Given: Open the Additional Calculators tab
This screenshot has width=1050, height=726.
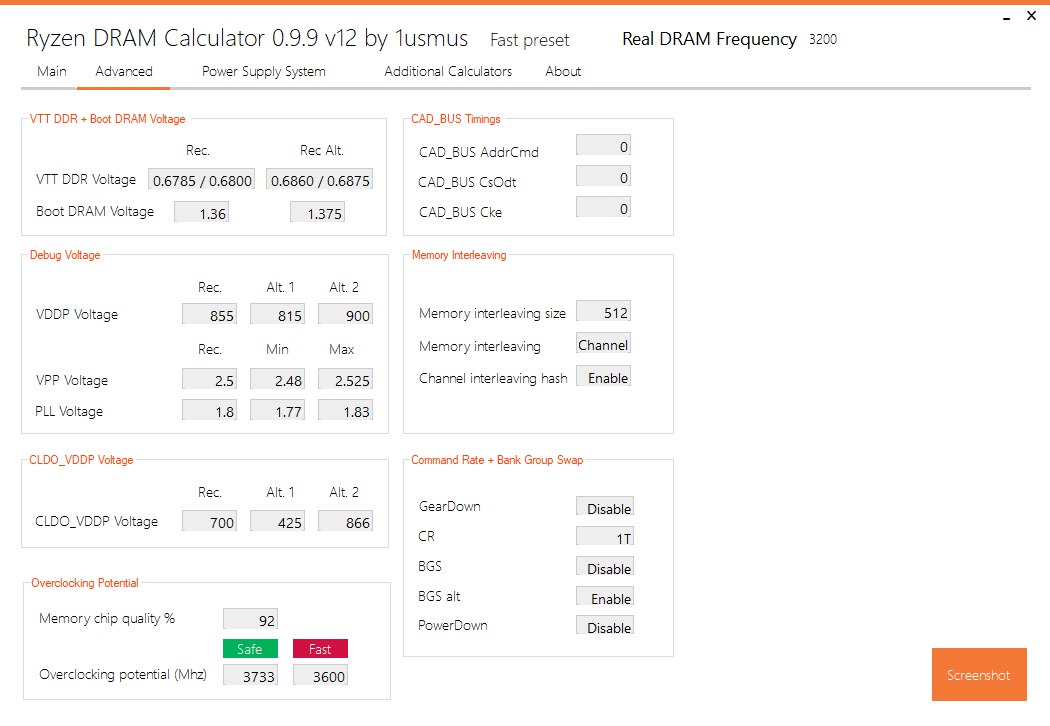Looking at the screenshot, I should click(448, 71).
